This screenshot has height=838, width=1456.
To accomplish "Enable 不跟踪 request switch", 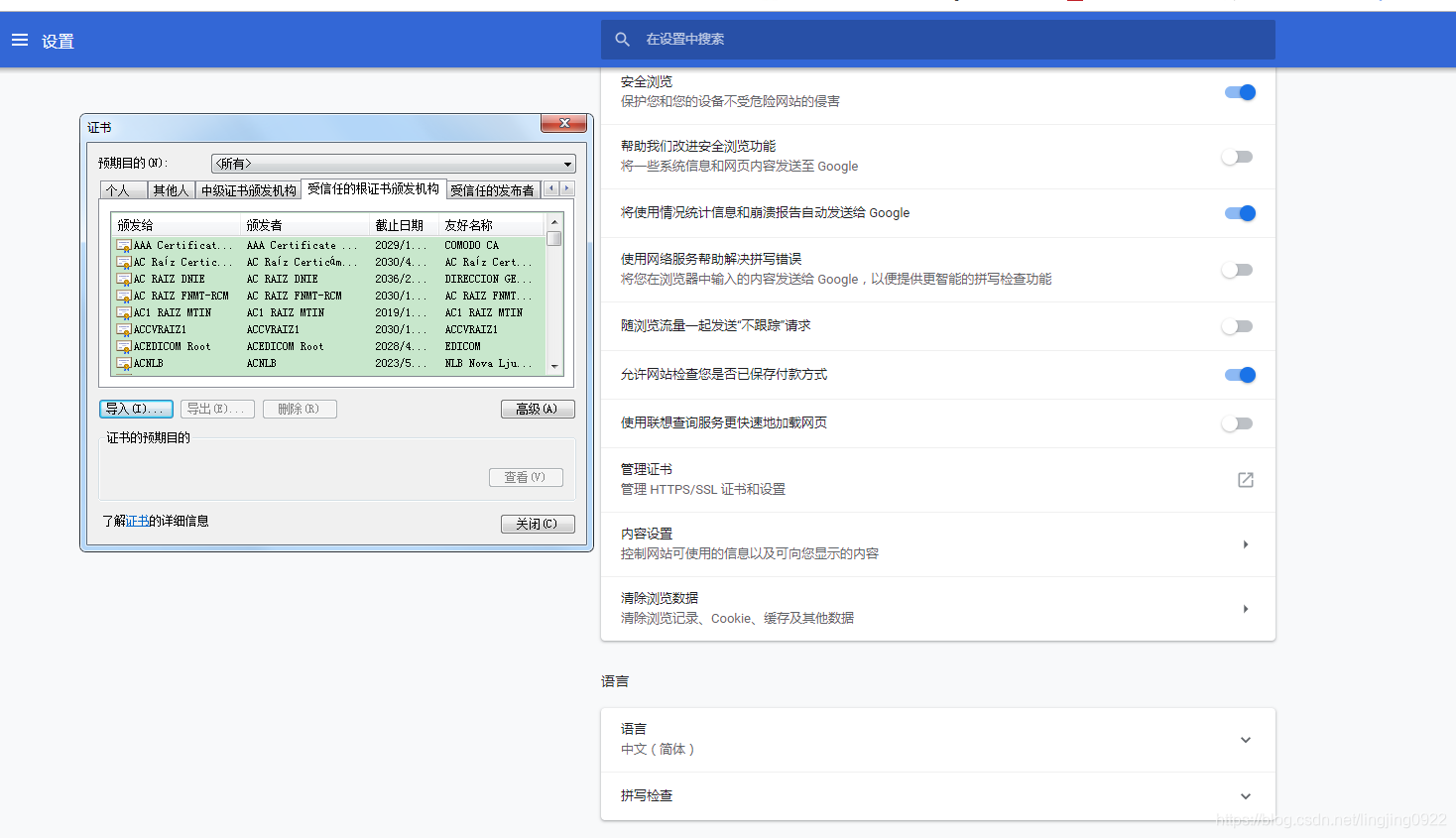I will (1238, 326).
